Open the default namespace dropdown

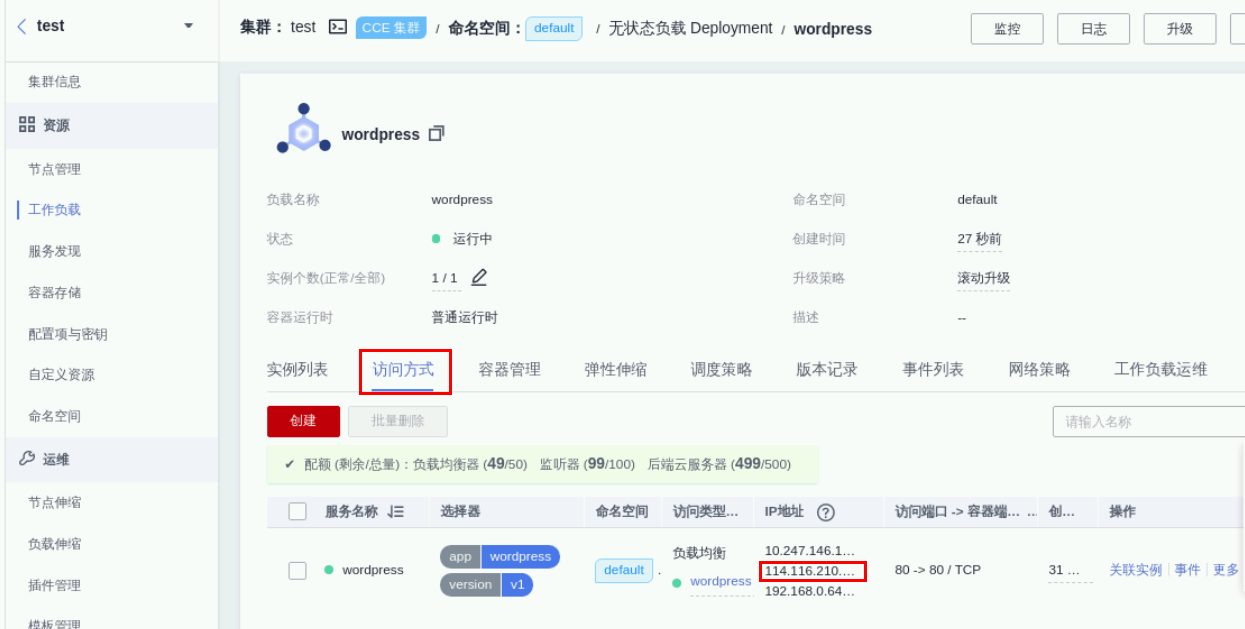coord(553,29)
